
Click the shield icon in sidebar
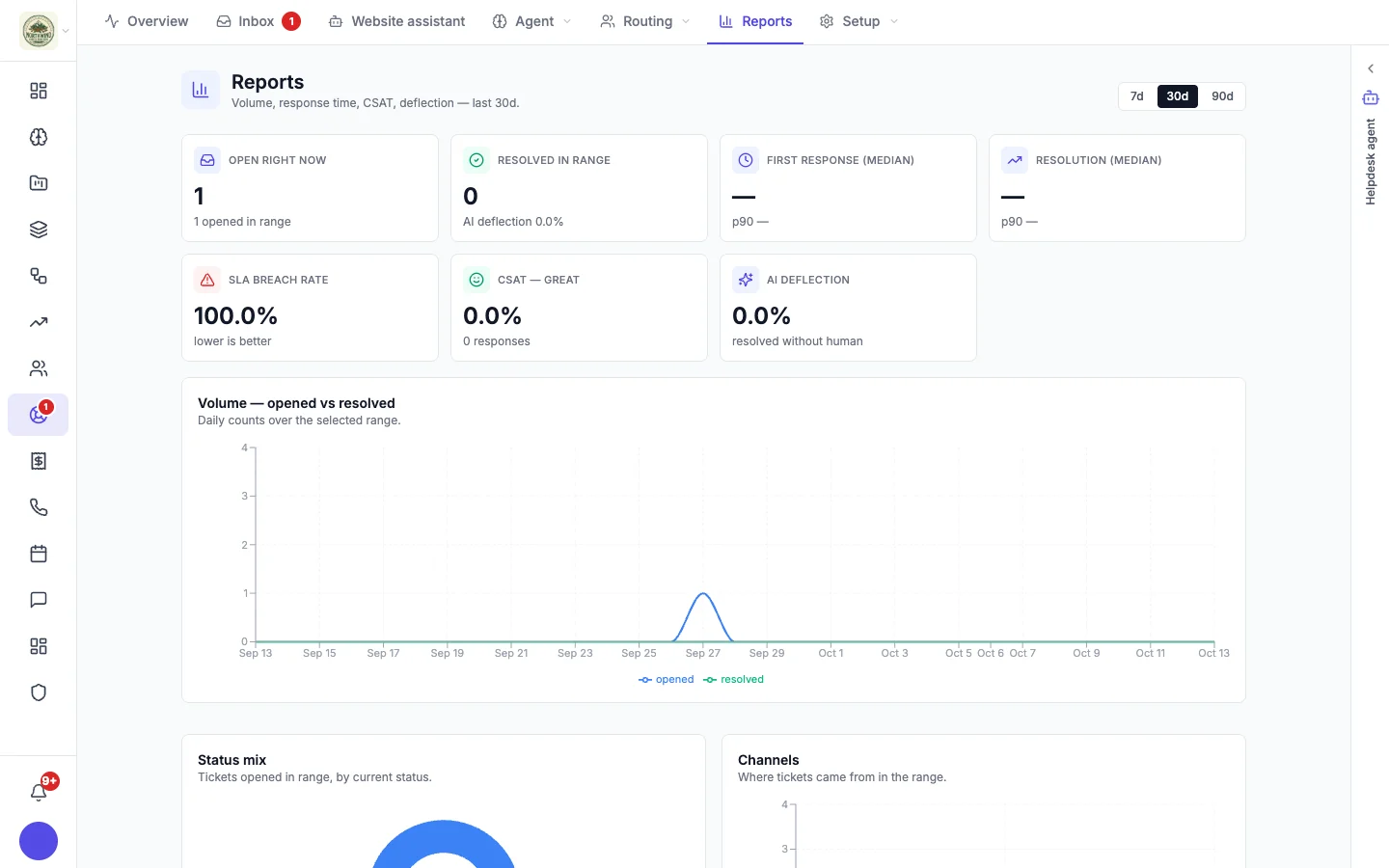tap(39, 692)
